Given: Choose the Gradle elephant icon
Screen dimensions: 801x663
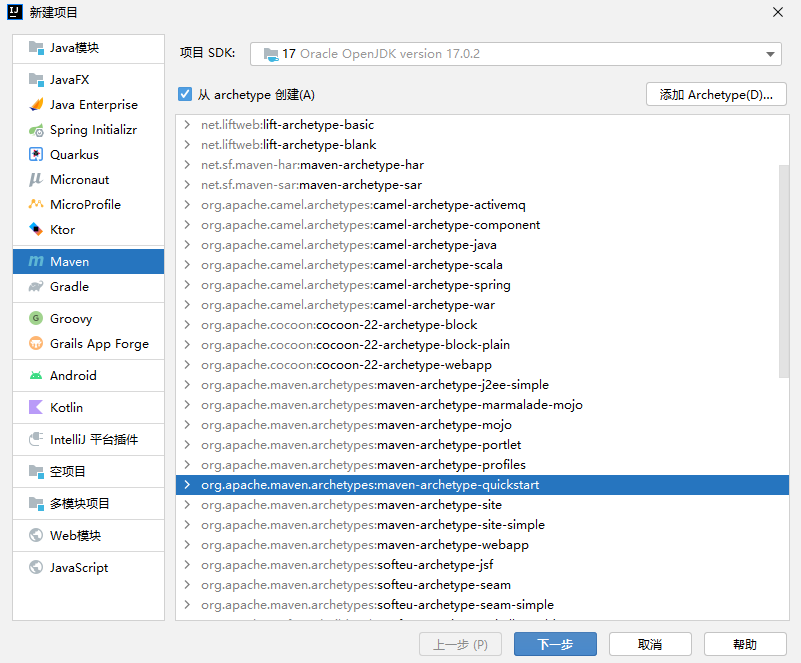Looking at the screenshot, I should 36,287.
